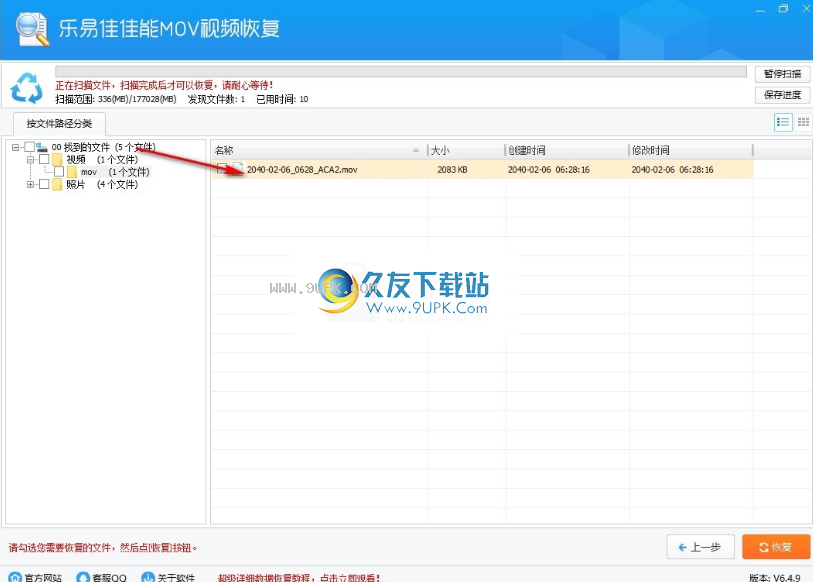The height and width of the screenshot is (582, 813).
Task: Restore the application window size
Action: click(783, 8)
